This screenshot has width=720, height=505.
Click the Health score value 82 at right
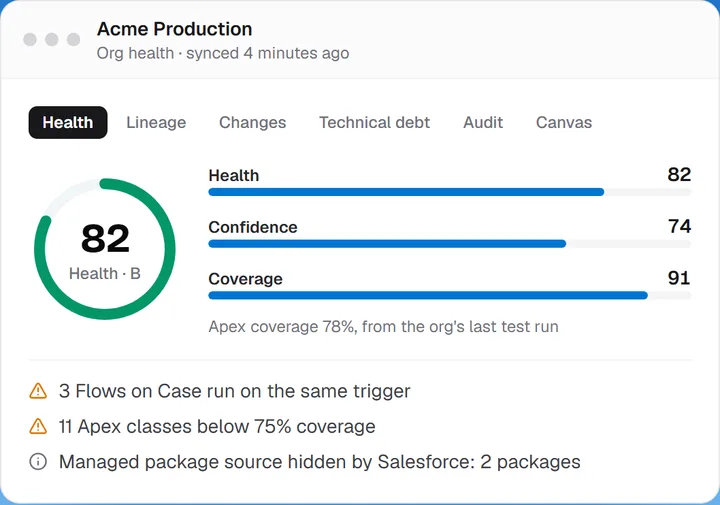pyautogui.click(x=679, y=174)
